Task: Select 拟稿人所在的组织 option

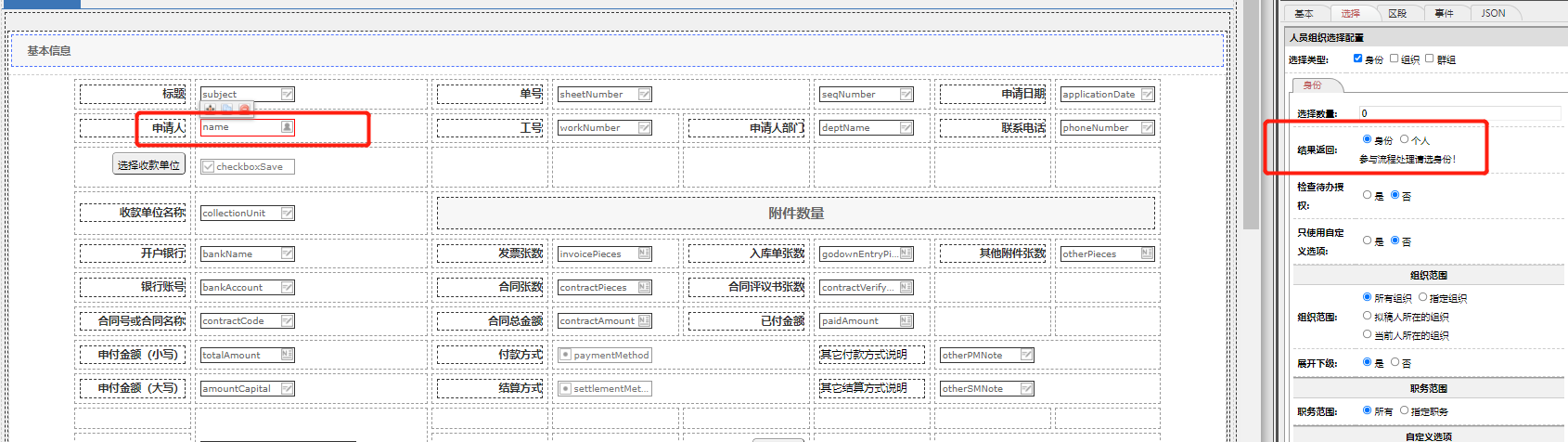Action: 1367,316
